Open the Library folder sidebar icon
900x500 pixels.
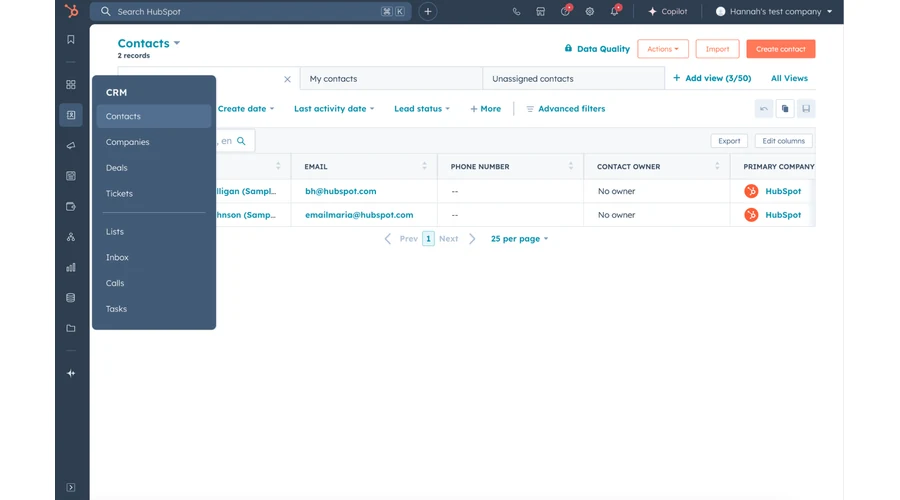tap(71, 328)
